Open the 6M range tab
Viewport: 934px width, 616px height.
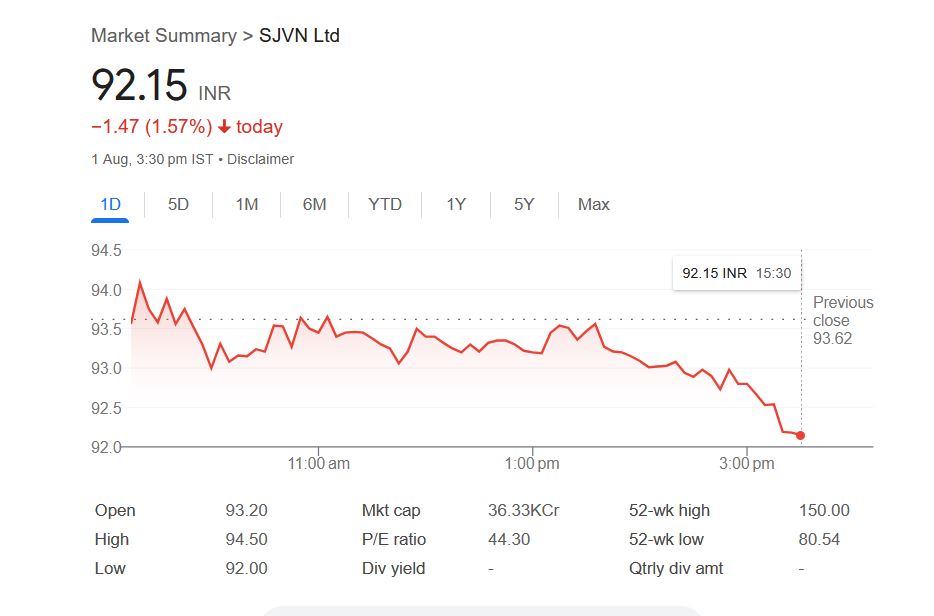click(314, 204)
